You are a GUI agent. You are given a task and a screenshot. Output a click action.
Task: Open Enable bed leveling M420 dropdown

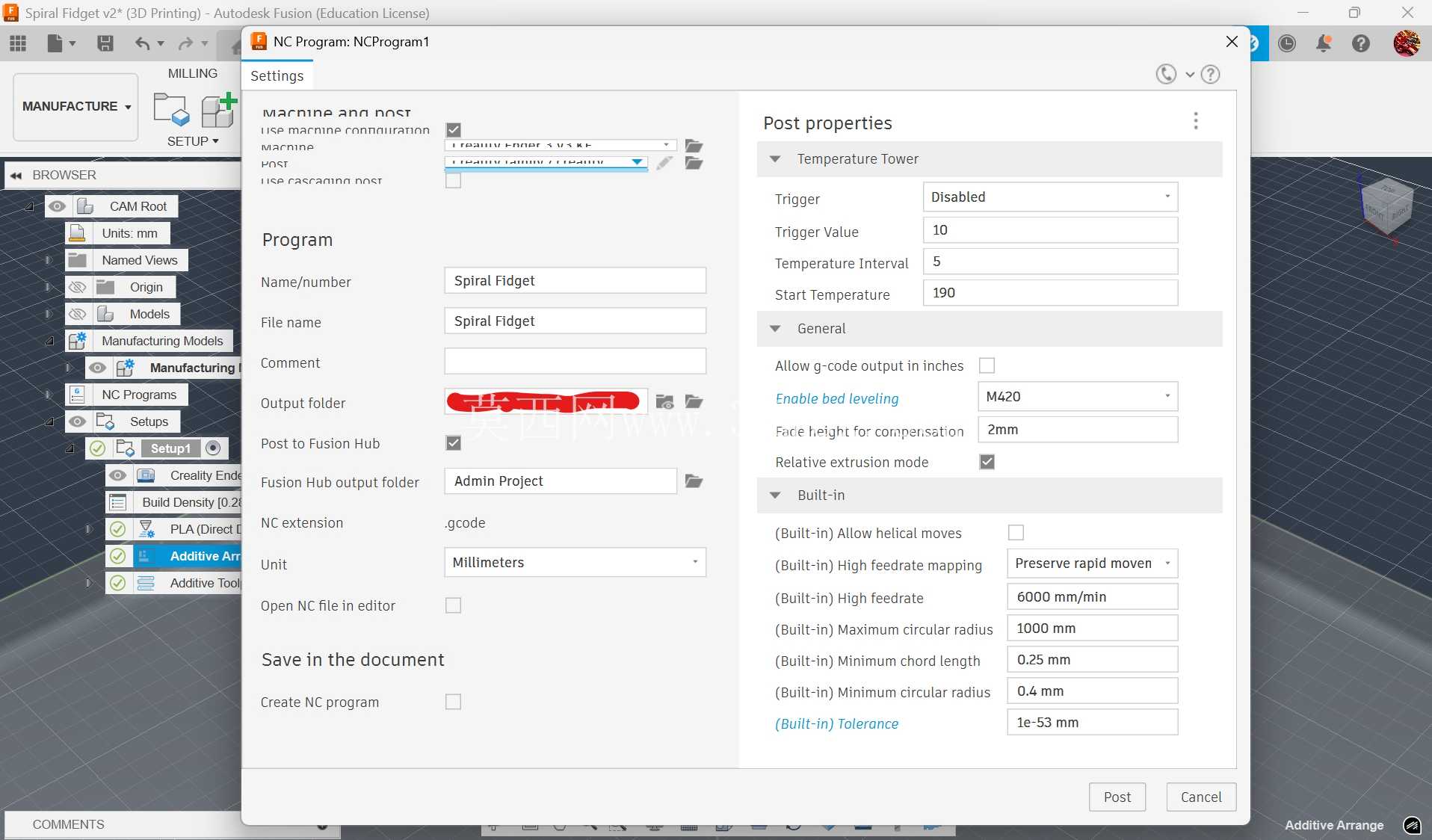coord(1077,397)
